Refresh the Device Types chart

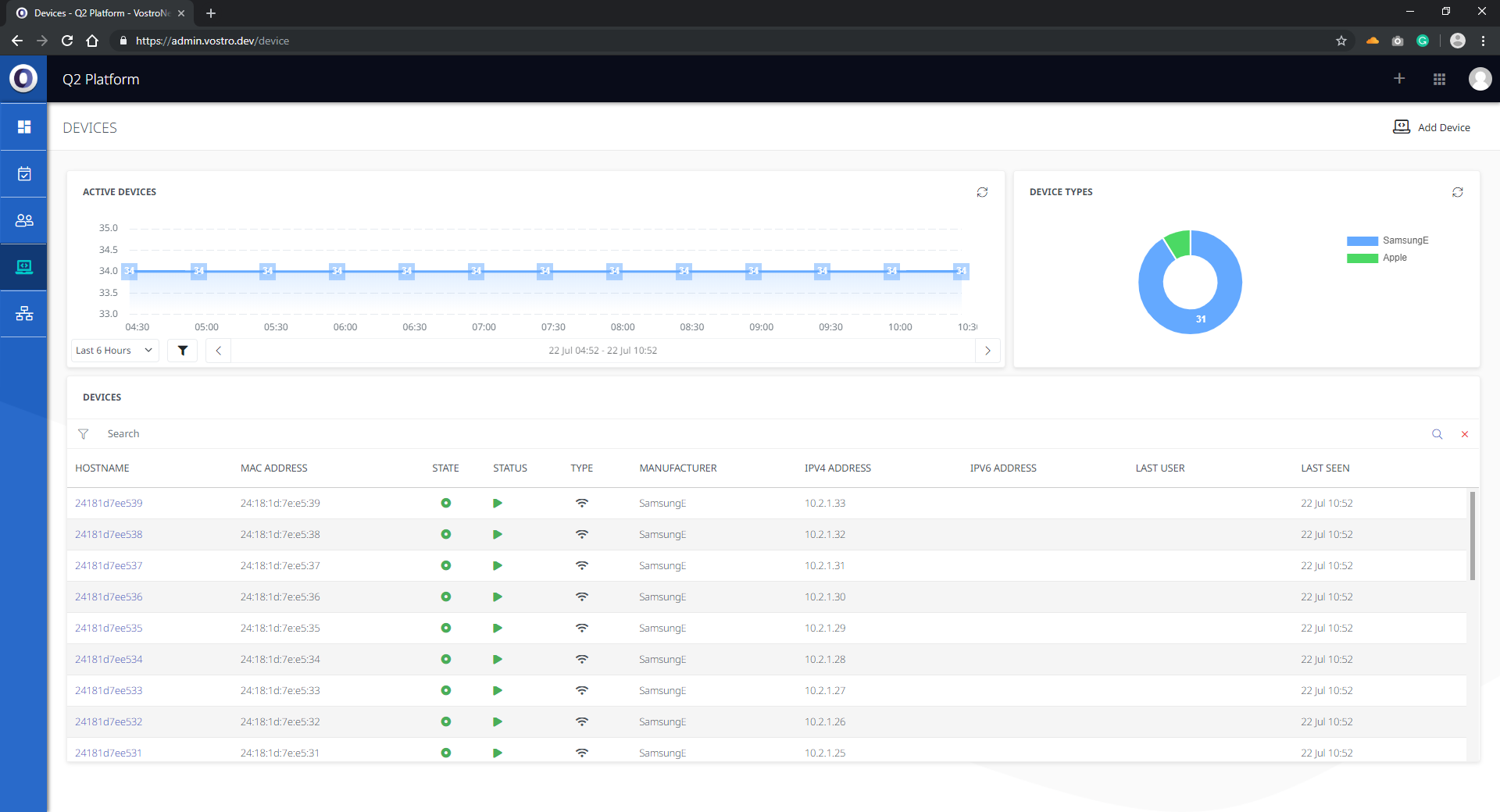tap(1457, 192)
